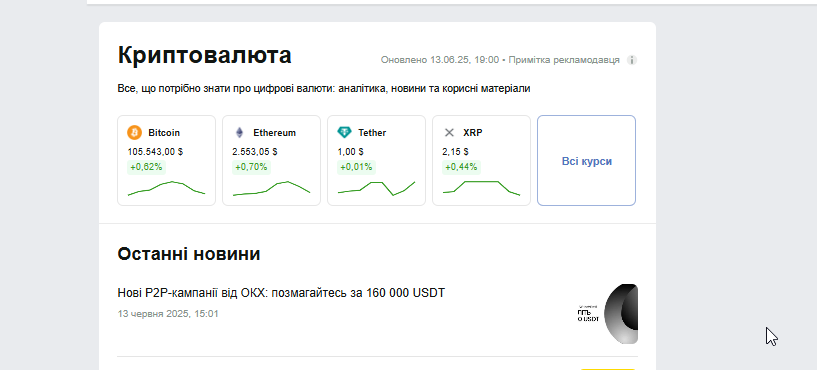The height and width of the screenshot is (370, 817).
Task: Click the Криптовалюта section heading
Action: pos(204,55)
